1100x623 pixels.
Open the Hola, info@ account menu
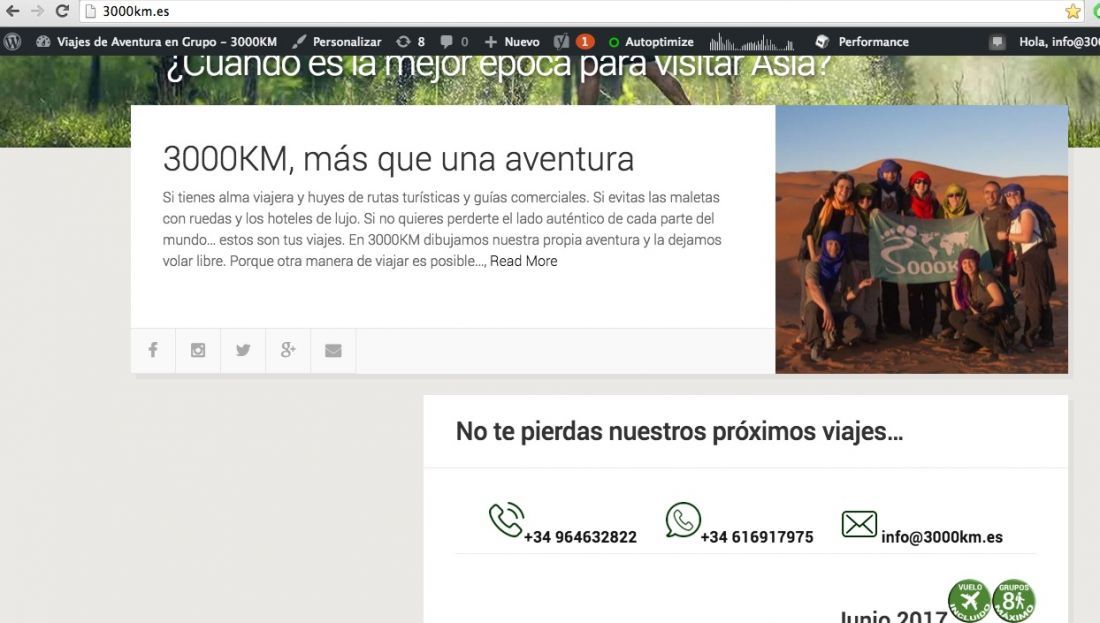tap(1059, 41)
